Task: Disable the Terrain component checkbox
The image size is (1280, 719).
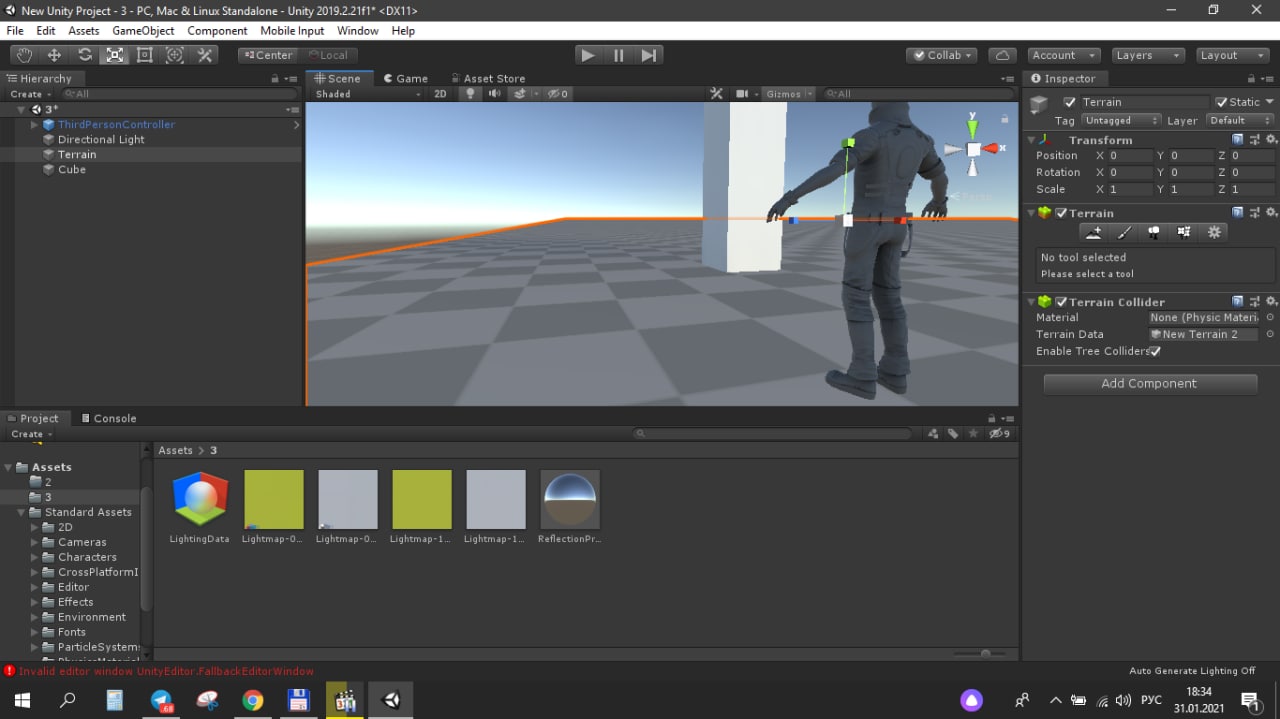Action: (x=1061, y=213)
